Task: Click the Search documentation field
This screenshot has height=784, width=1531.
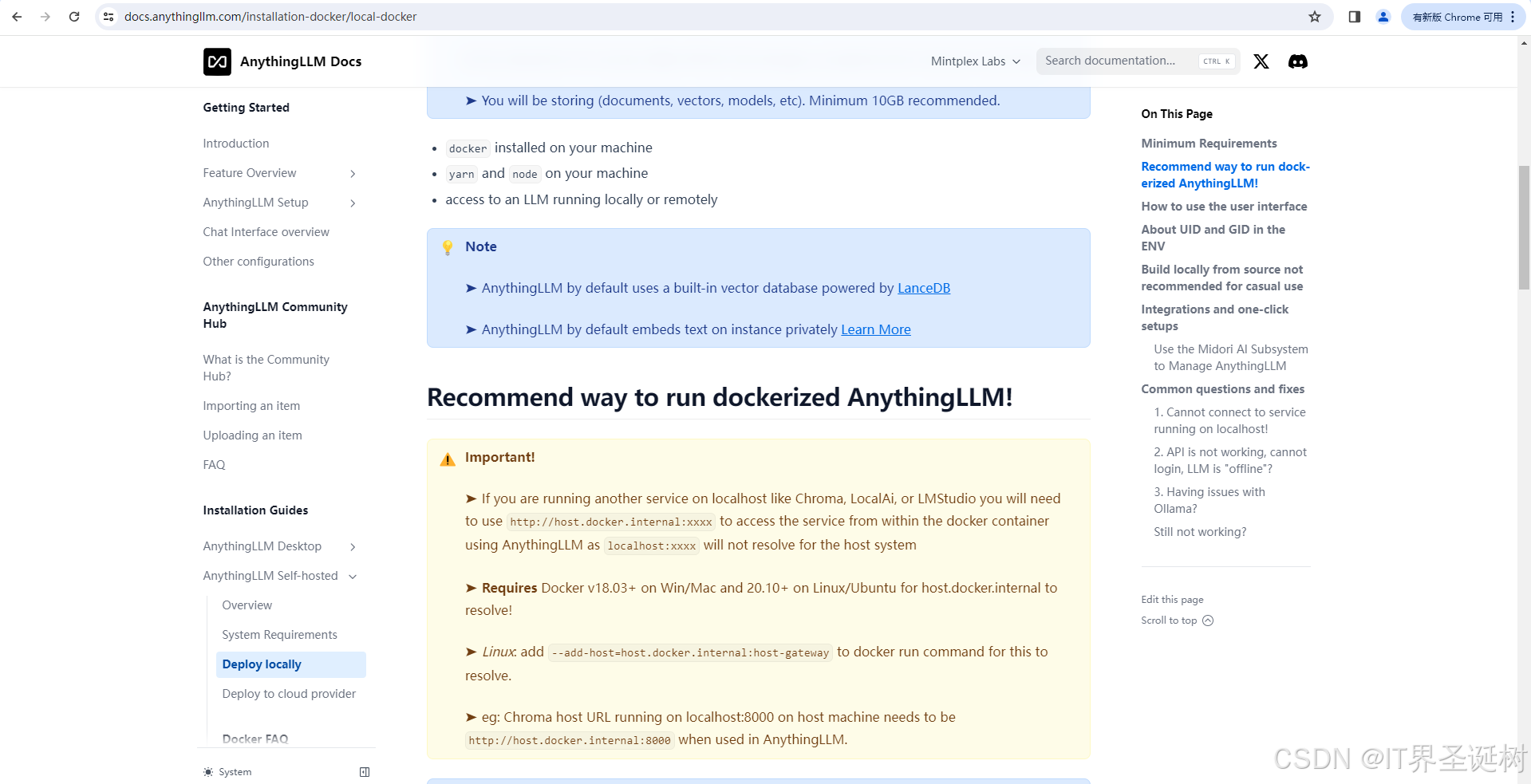Action: [x=1138, y=61]
